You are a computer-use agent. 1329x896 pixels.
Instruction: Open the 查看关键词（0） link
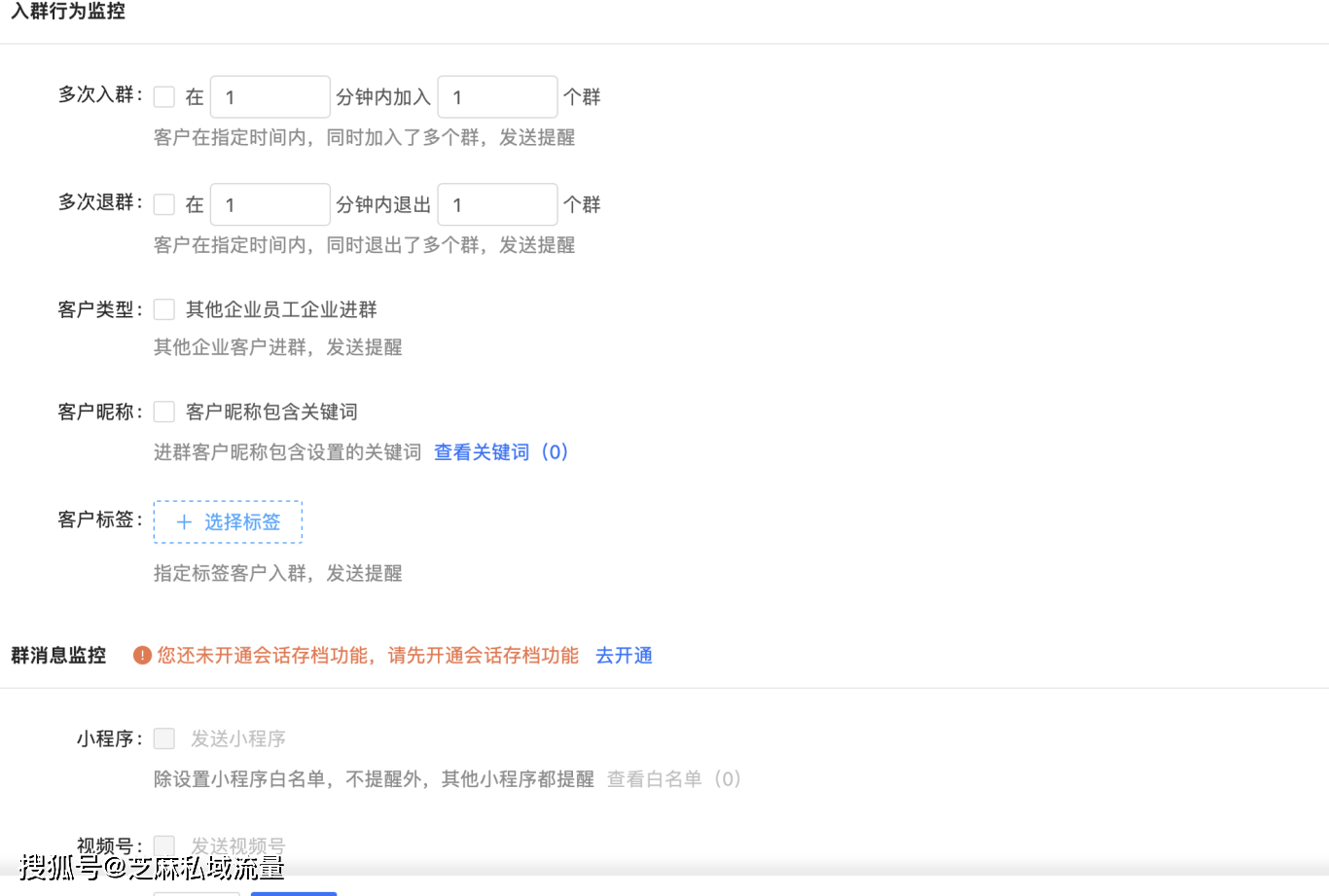[500, 451]
